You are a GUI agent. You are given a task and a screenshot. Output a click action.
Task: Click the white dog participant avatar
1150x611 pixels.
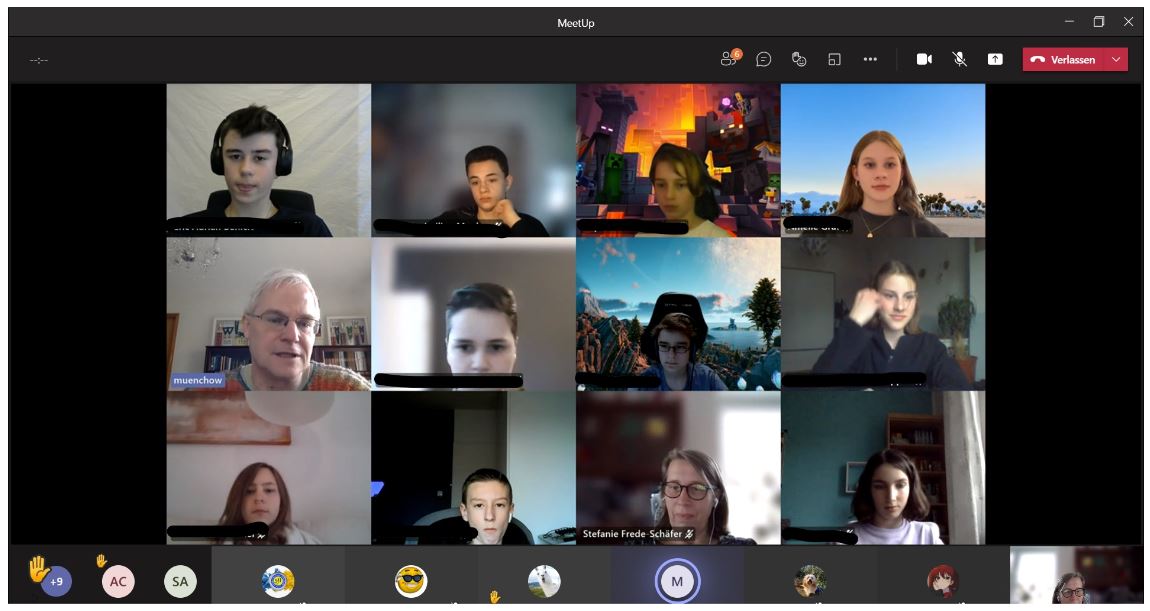pyautogui.click(x=544, y=580)
